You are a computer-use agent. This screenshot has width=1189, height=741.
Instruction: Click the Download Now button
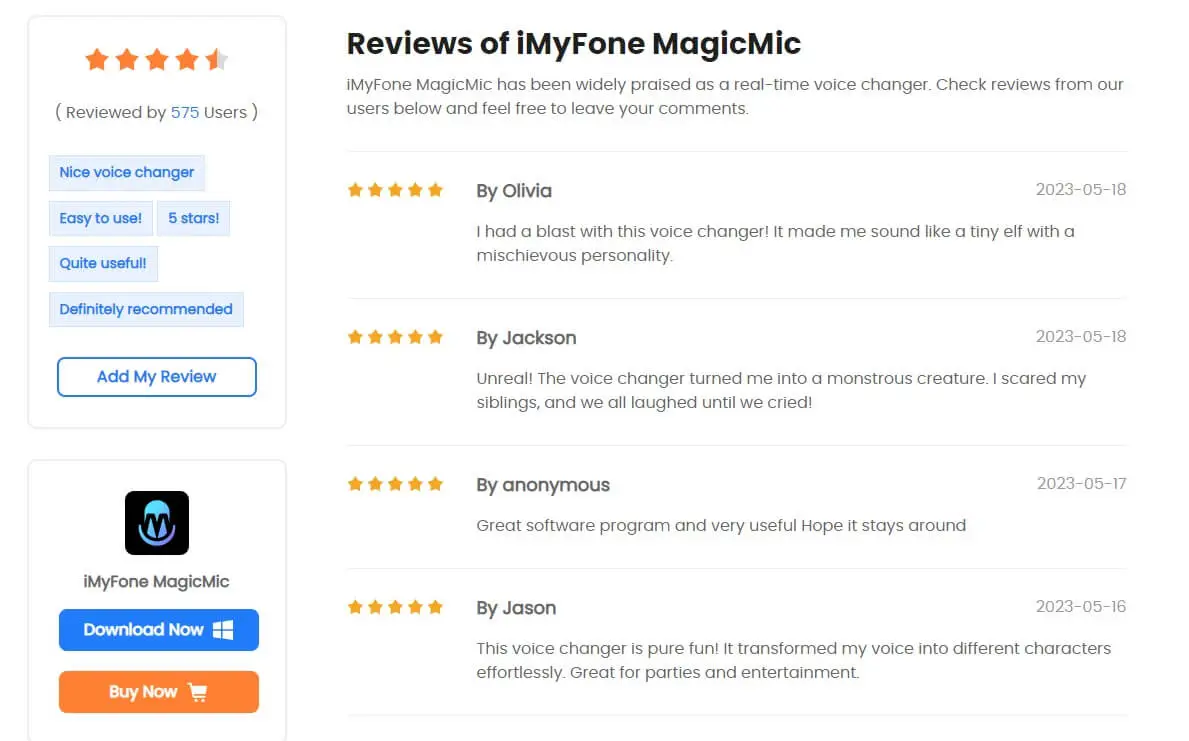pos(158,630)
